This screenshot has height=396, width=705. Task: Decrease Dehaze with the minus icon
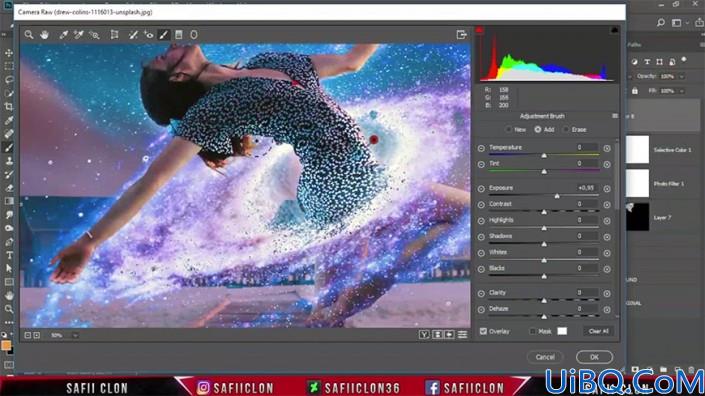click(x=481, y=310)
